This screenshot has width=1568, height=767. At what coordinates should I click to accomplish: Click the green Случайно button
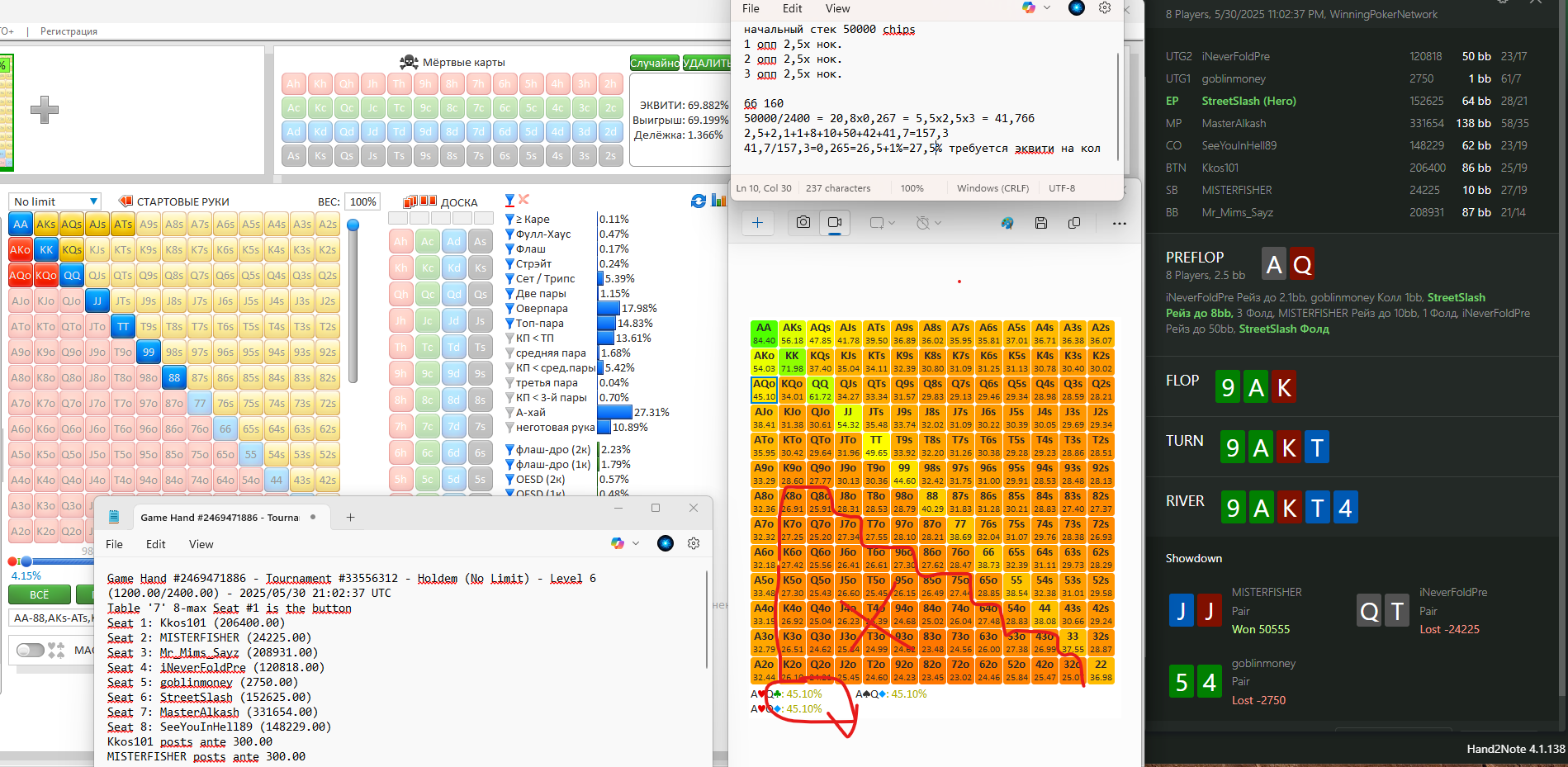(654, 63)
